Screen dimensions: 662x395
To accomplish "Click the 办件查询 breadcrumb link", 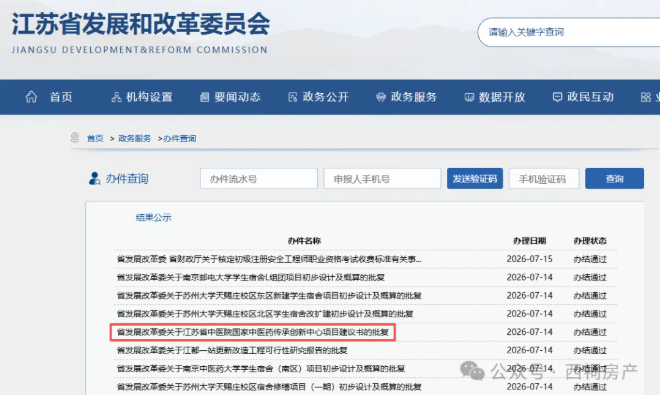I will [x=180, y=138].
